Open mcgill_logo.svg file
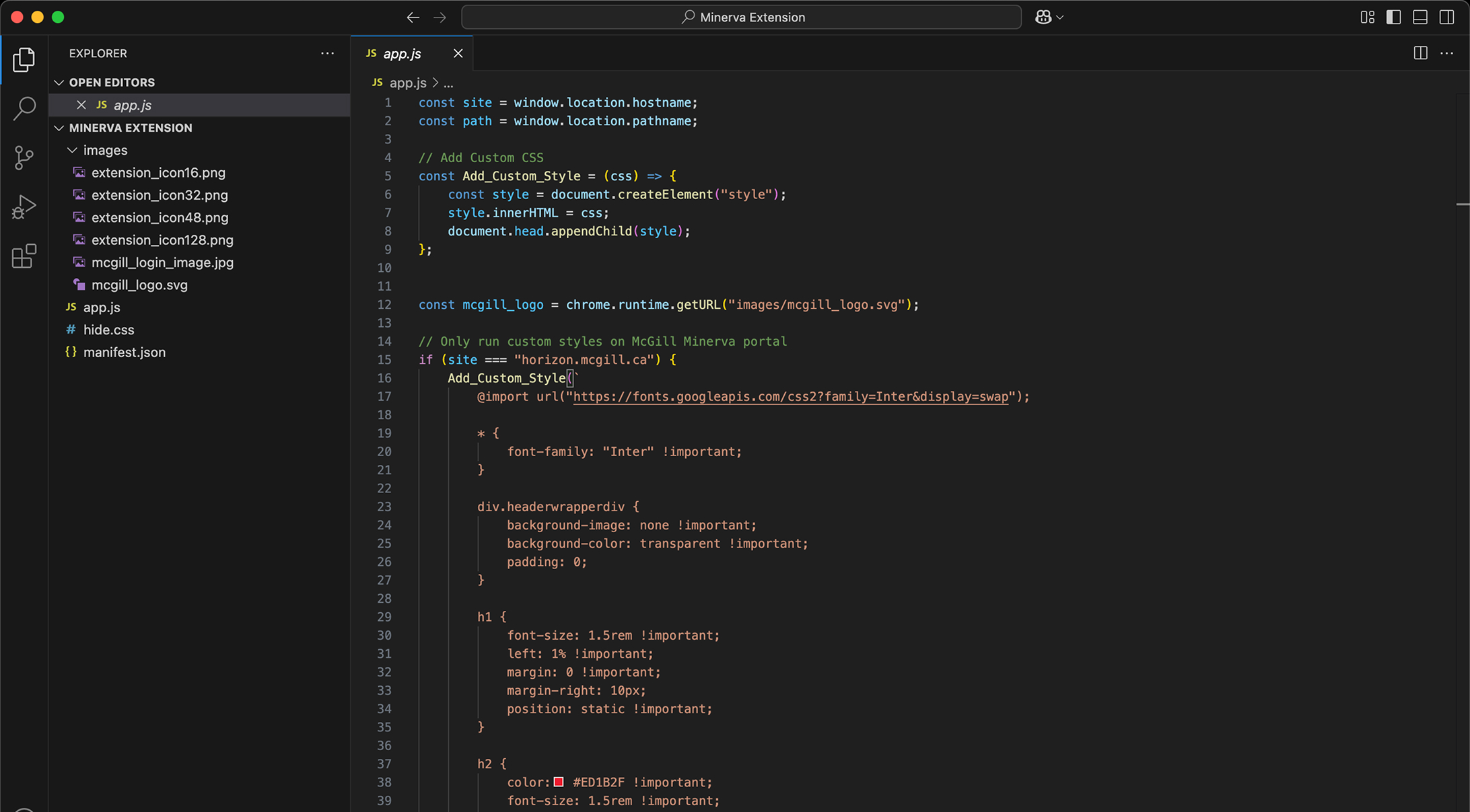Image resolution: width=1470 pixels, height=812 pixels. [139, 285]
